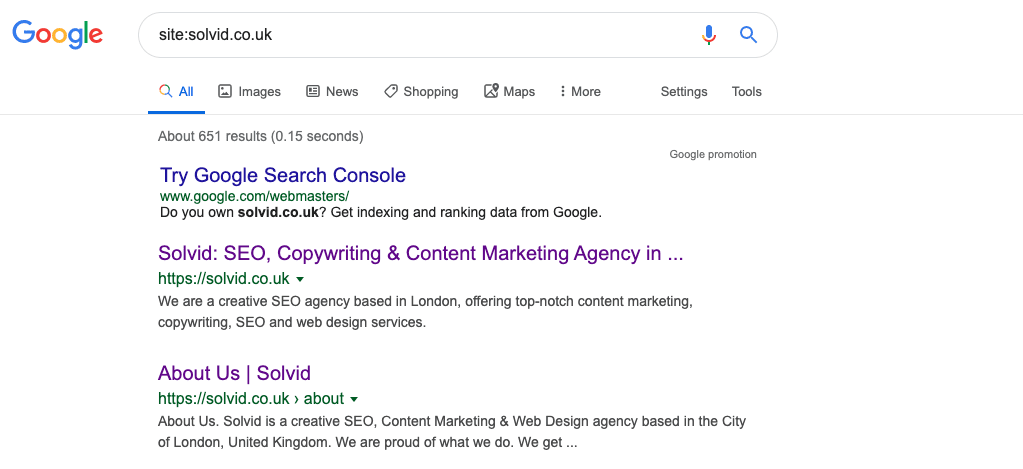The image size is (1023, 469).
Task: Start voice search with the microphone icon
Action: coord(709,35)
